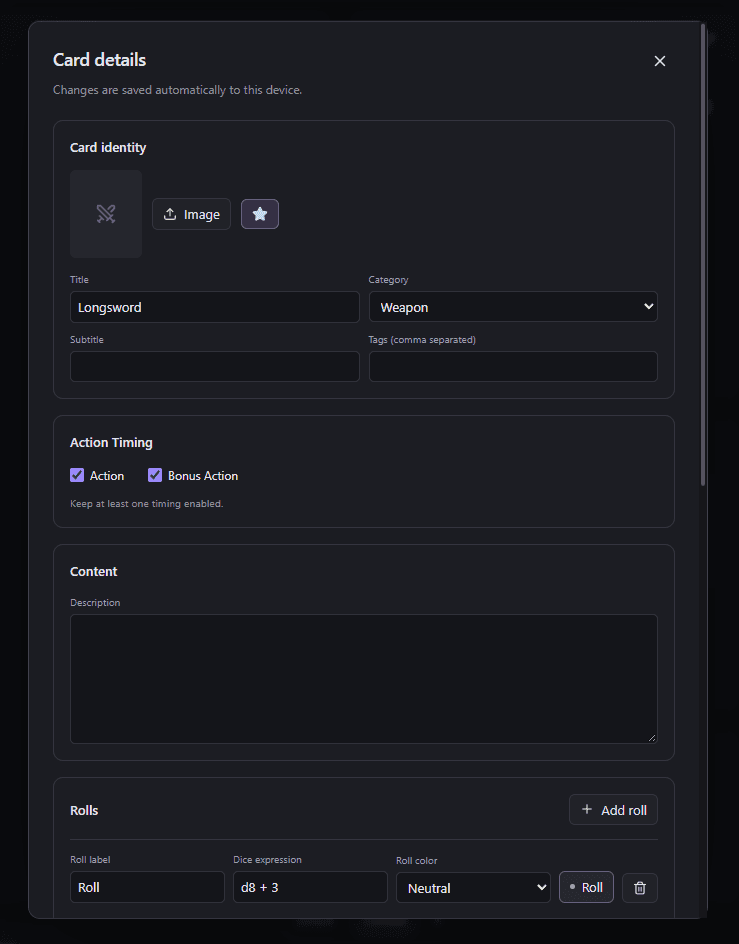739x944 pixels.
Task: Click the 'Rolls' section heading
Action: click(x=84, y=810)
